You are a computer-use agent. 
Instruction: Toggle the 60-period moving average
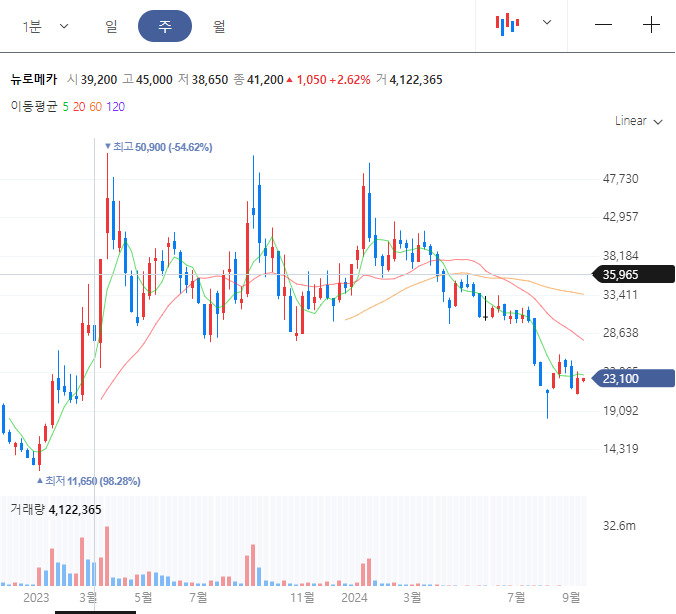(95, 107)
